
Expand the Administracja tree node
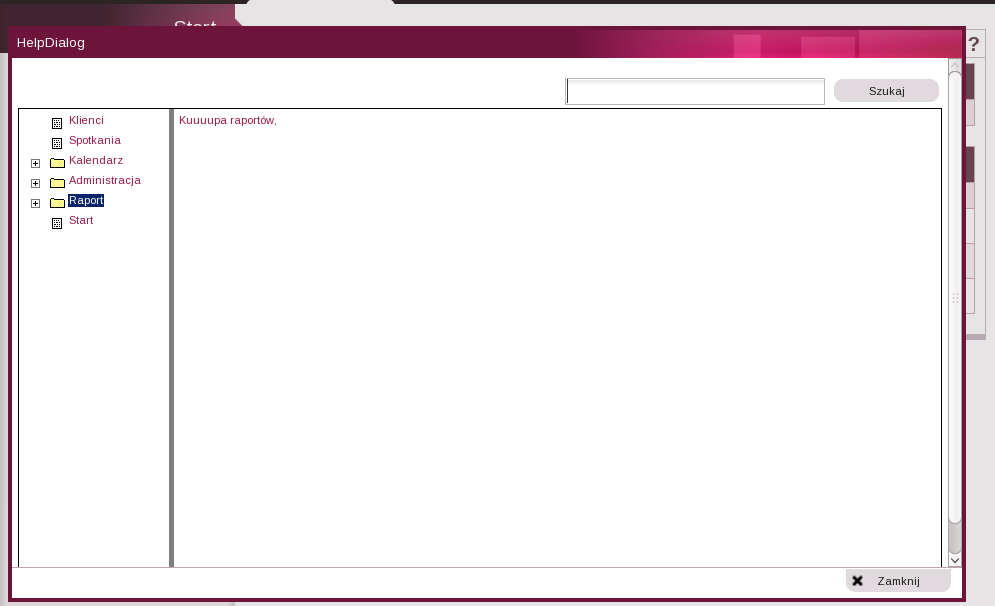36,183
